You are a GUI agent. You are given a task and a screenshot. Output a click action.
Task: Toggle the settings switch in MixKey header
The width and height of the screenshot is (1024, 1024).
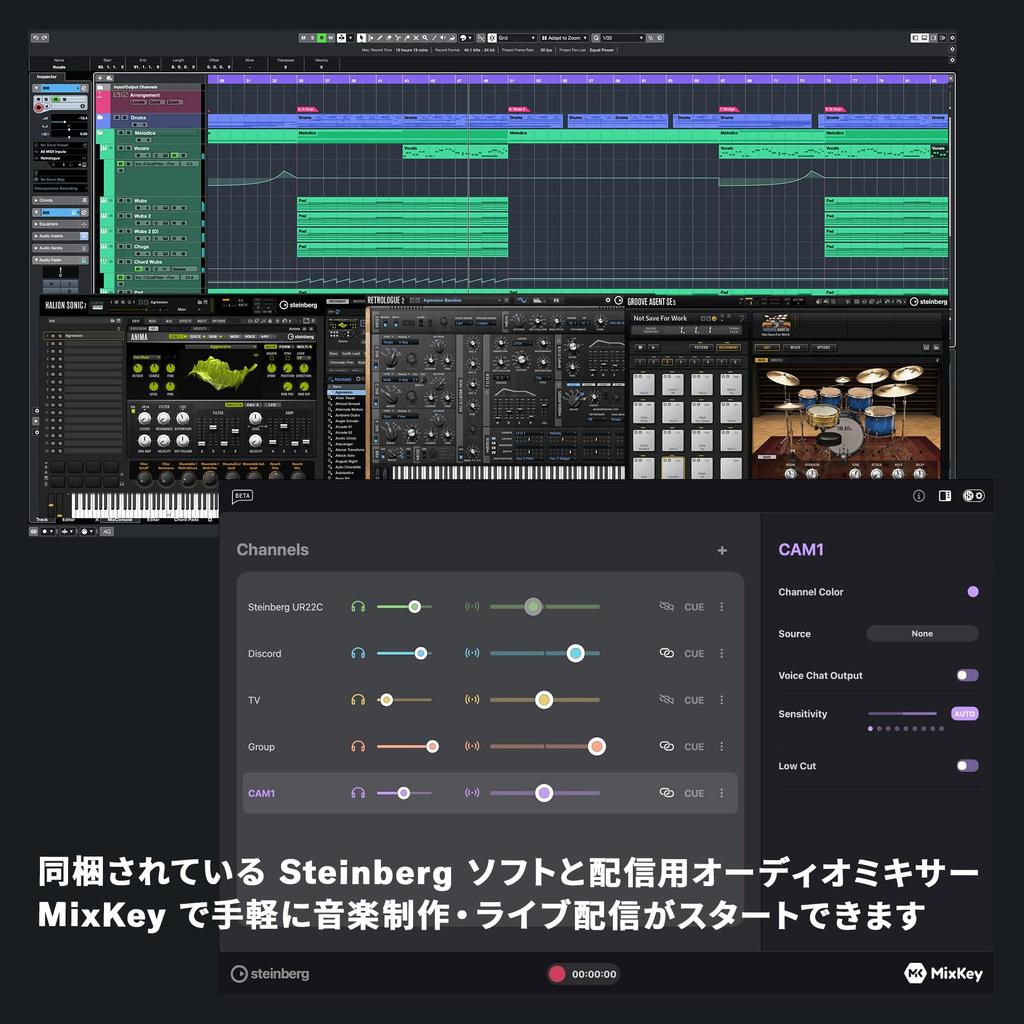point(973,496)
